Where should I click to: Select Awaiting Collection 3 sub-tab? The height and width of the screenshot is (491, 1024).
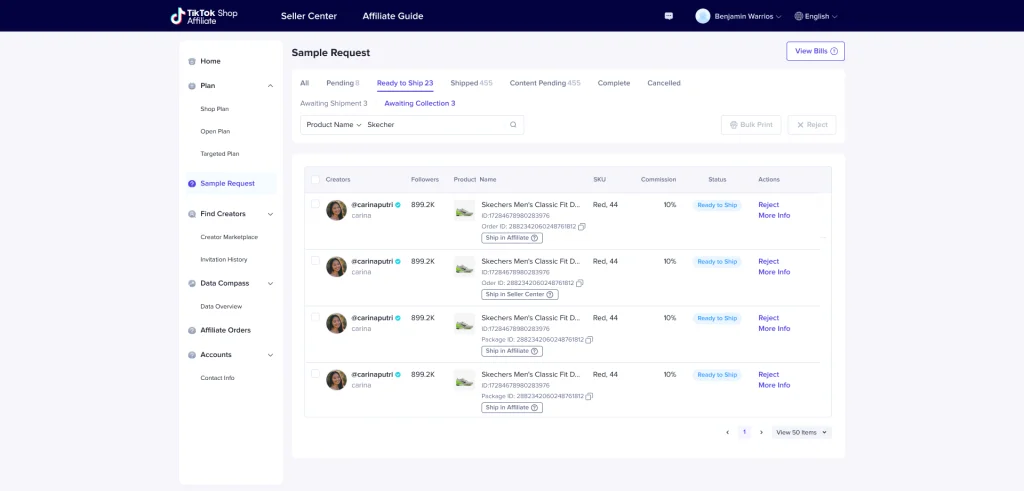tap(420, 103)
